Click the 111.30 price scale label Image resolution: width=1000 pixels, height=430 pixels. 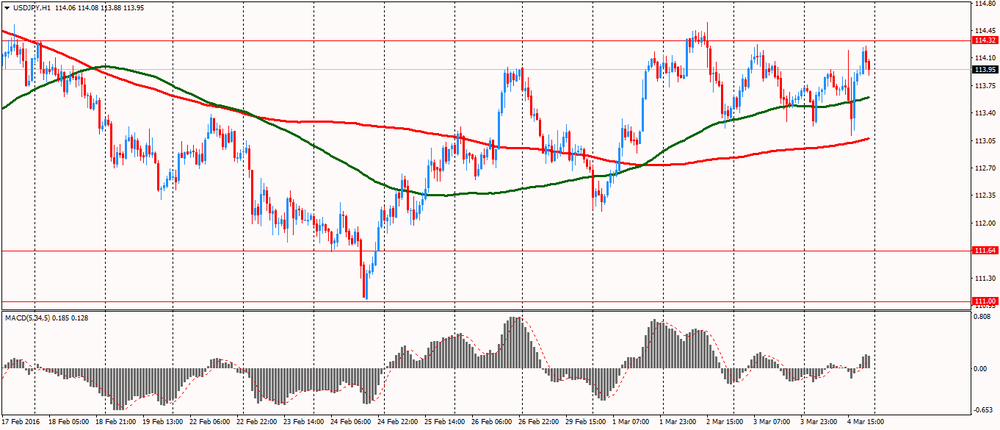984,278
